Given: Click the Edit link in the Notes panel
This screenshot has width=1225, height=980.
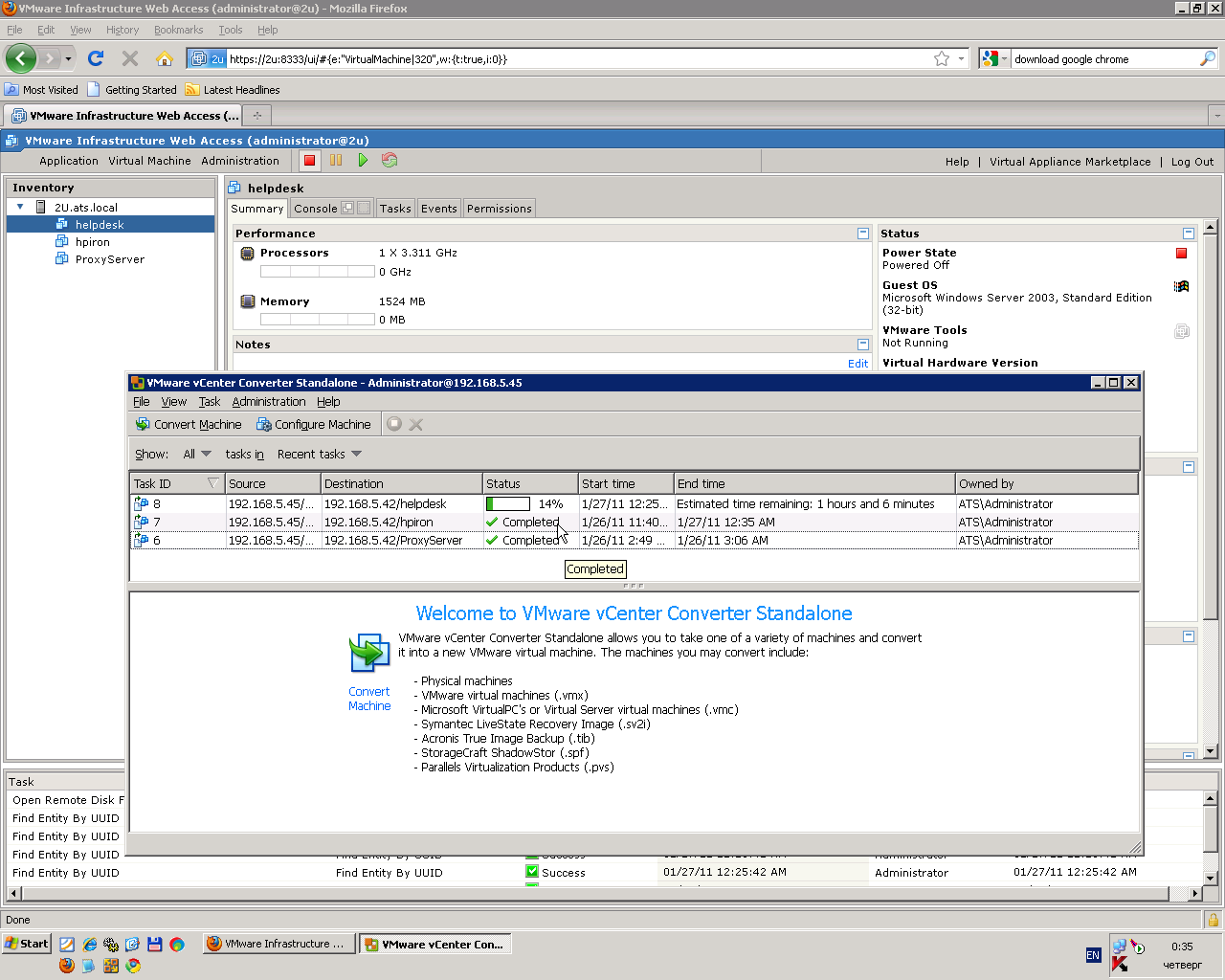Looking at the screenshot, I should pyautogui.click(x=858, y=364).
